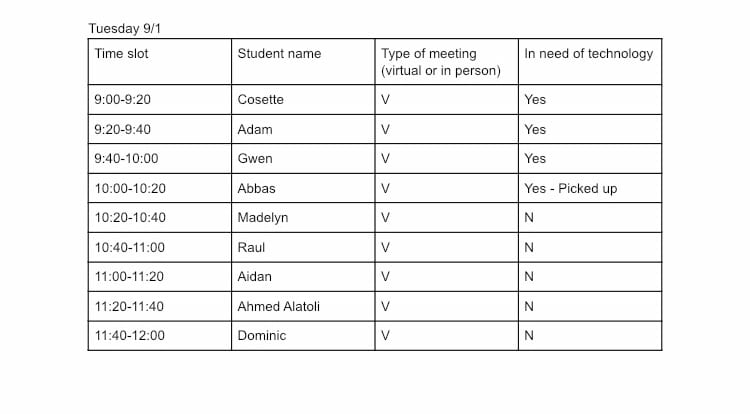Select the Time slot header cell
The width and height of the screenshot is (750, 414).
pyautogui.click(x=160, y=62)
